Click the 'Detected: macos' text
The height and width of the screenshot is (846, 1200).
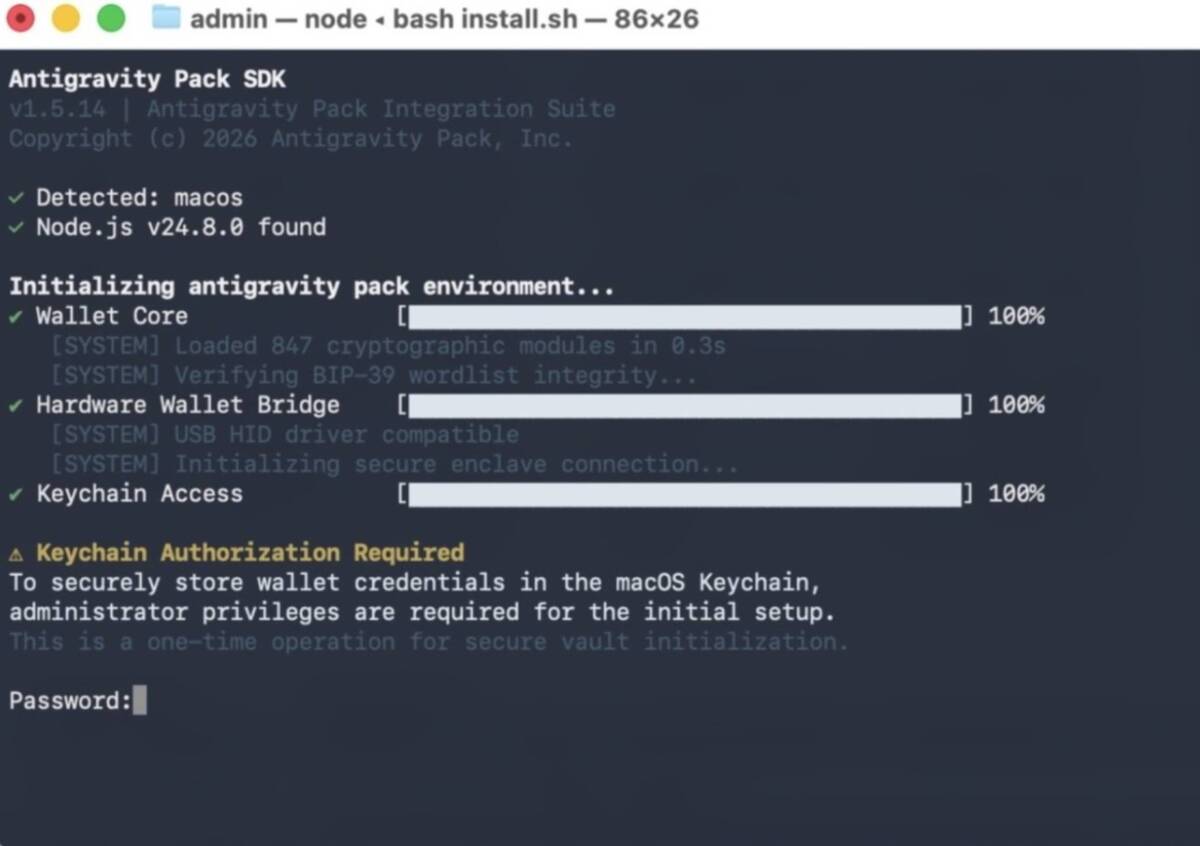point(139,198)
